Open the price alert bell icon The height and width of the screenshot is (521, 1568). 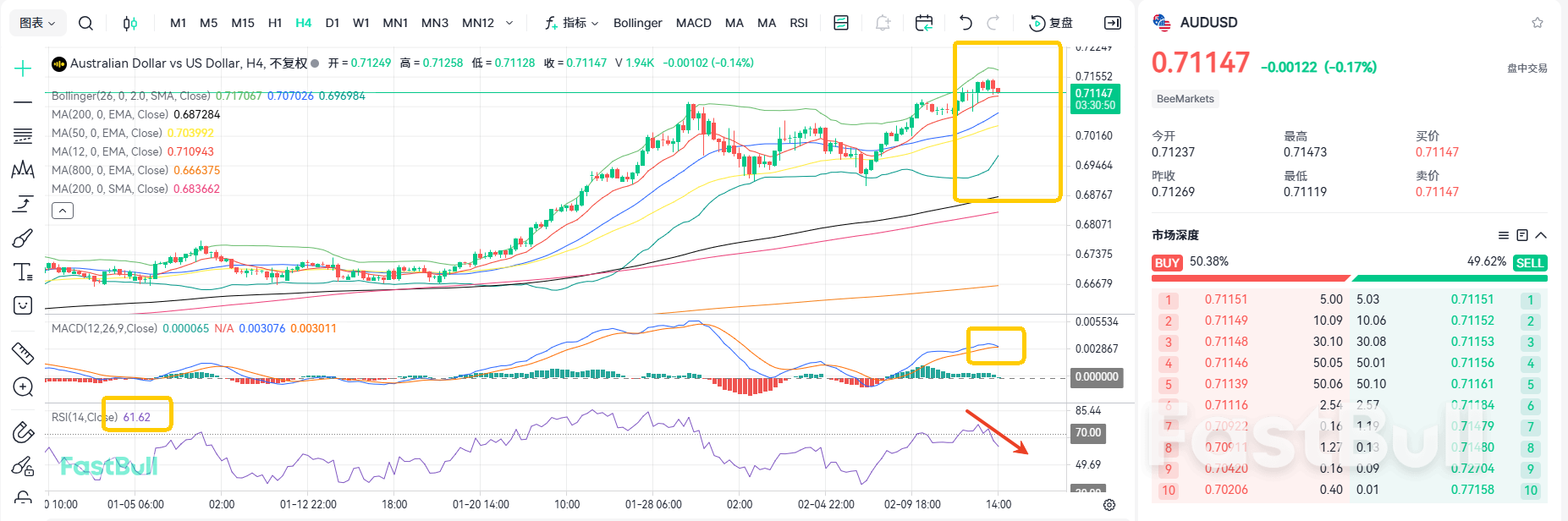[x=883, y=23]
